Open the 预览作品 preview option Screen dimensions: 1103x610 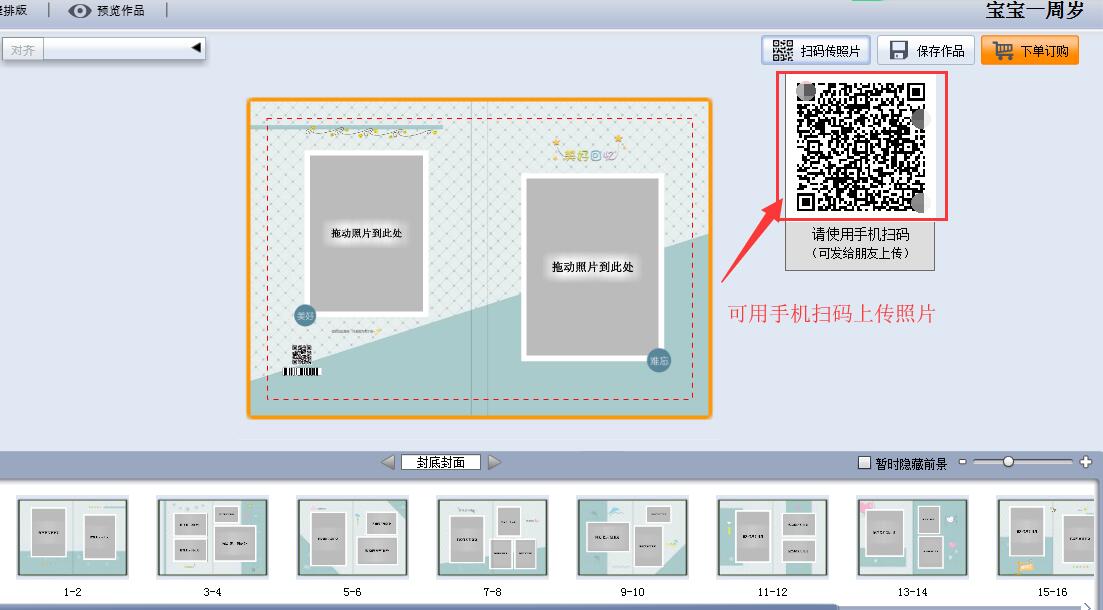(108, 11)
